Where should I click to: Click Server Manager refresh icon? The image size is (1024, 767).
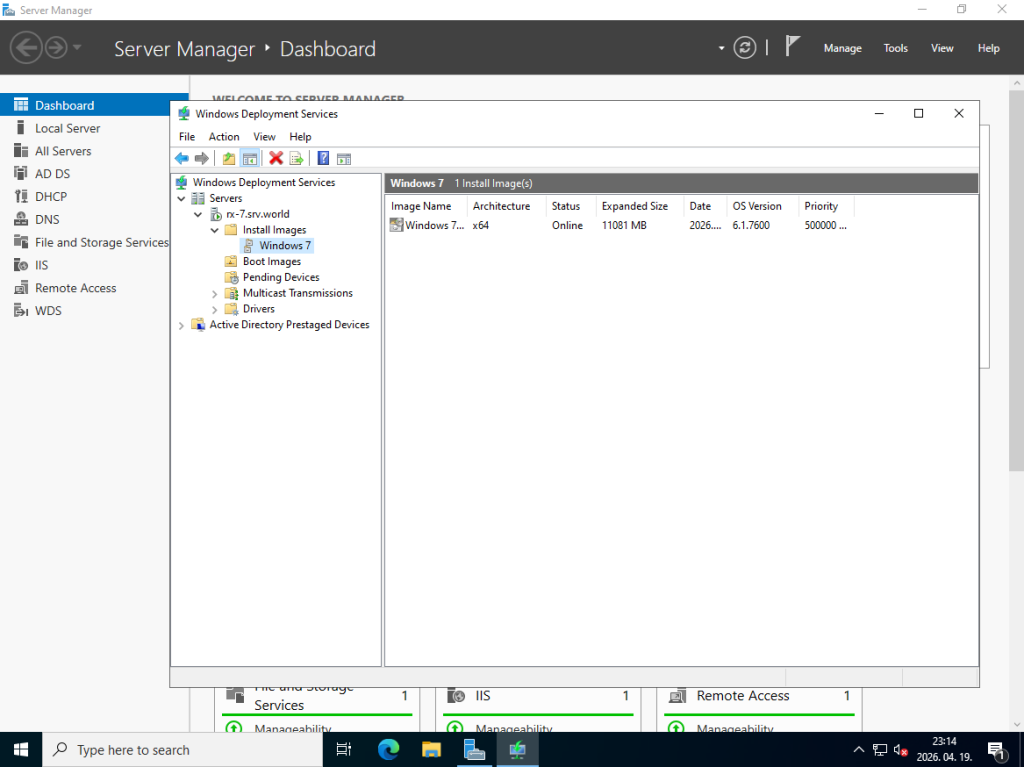tap(744, 48)
